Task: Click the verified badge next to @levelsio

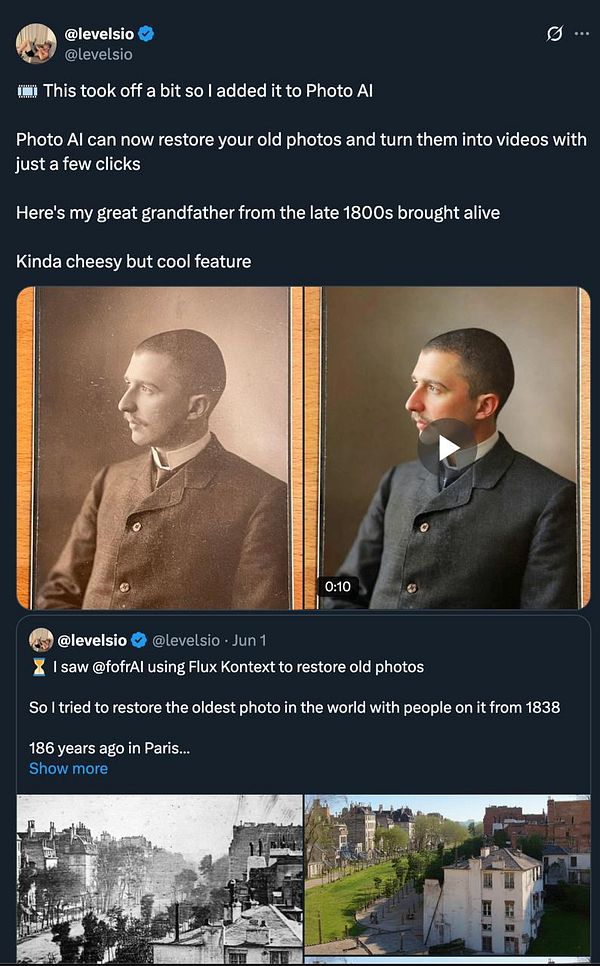Action: pyautogui.click(x=146, y=32)
